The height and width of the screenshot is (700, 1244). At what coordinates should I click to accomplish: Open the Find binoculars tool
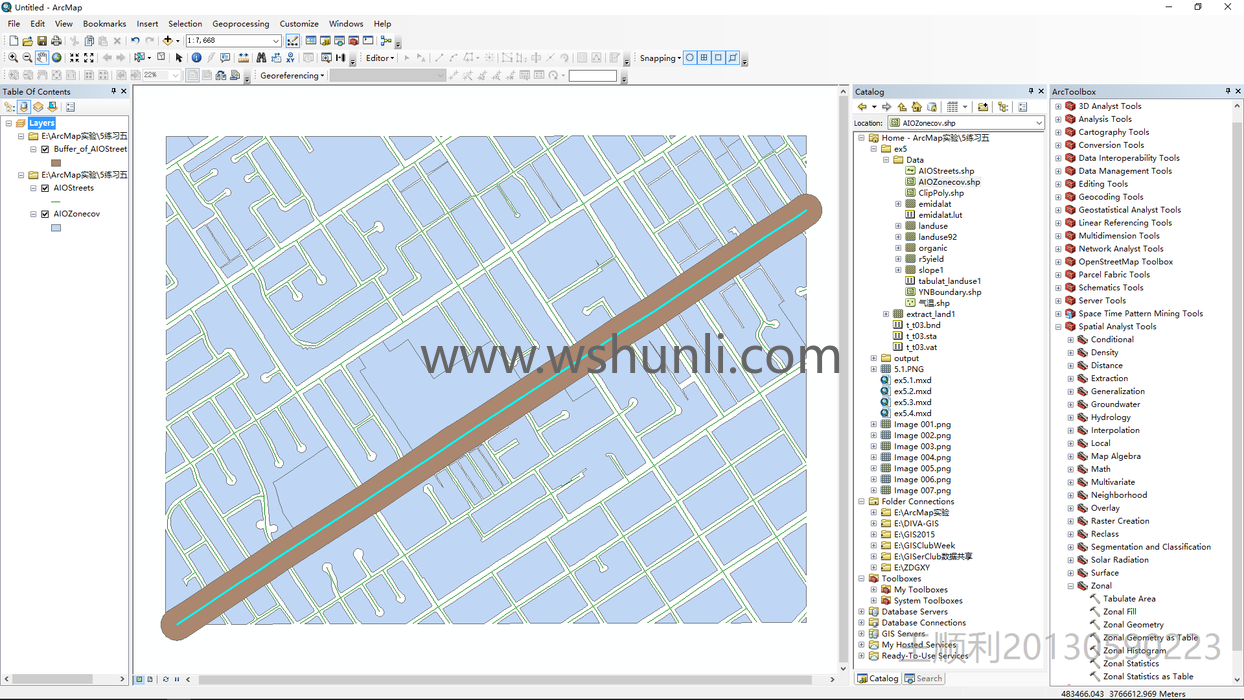click(261, 58)
